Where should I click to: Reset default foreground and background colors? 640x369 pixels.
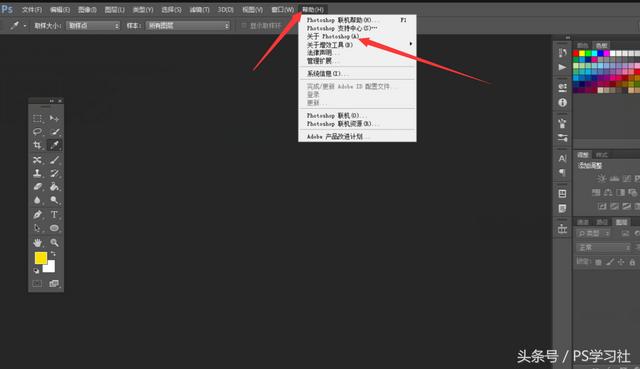(x=36, y=271)
